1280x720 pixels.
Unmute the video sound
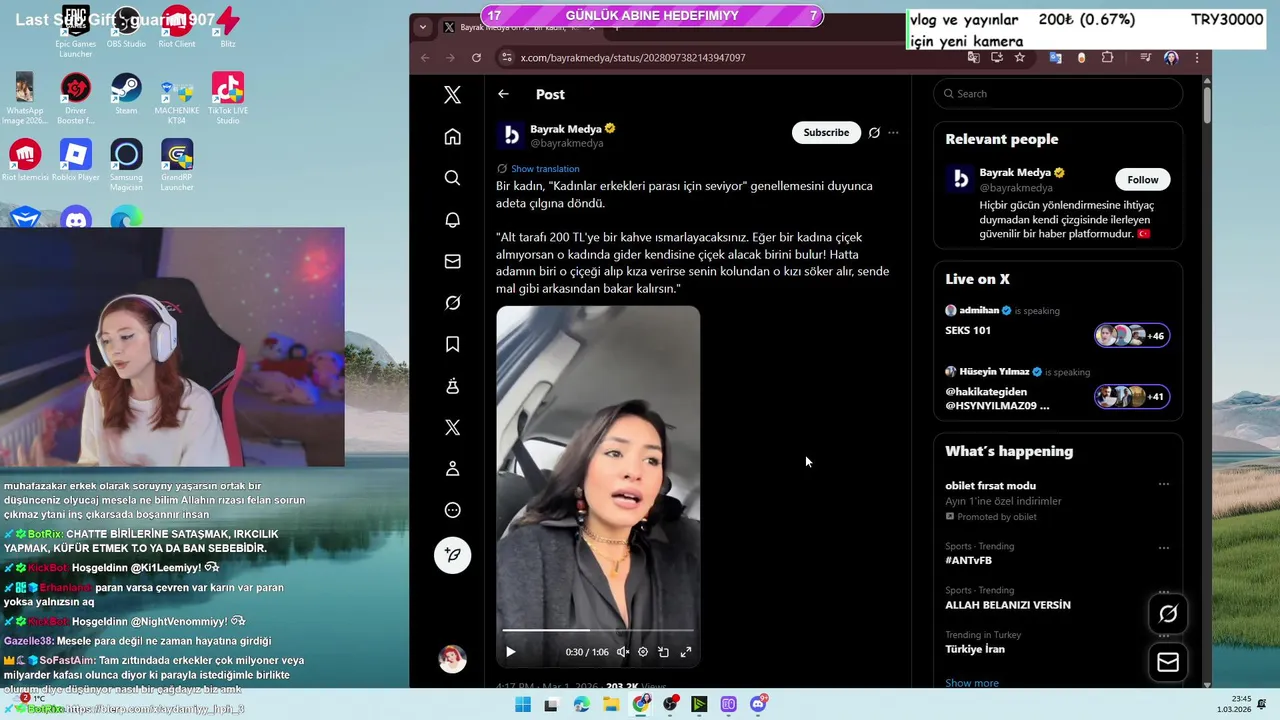(x=622, y=652)
